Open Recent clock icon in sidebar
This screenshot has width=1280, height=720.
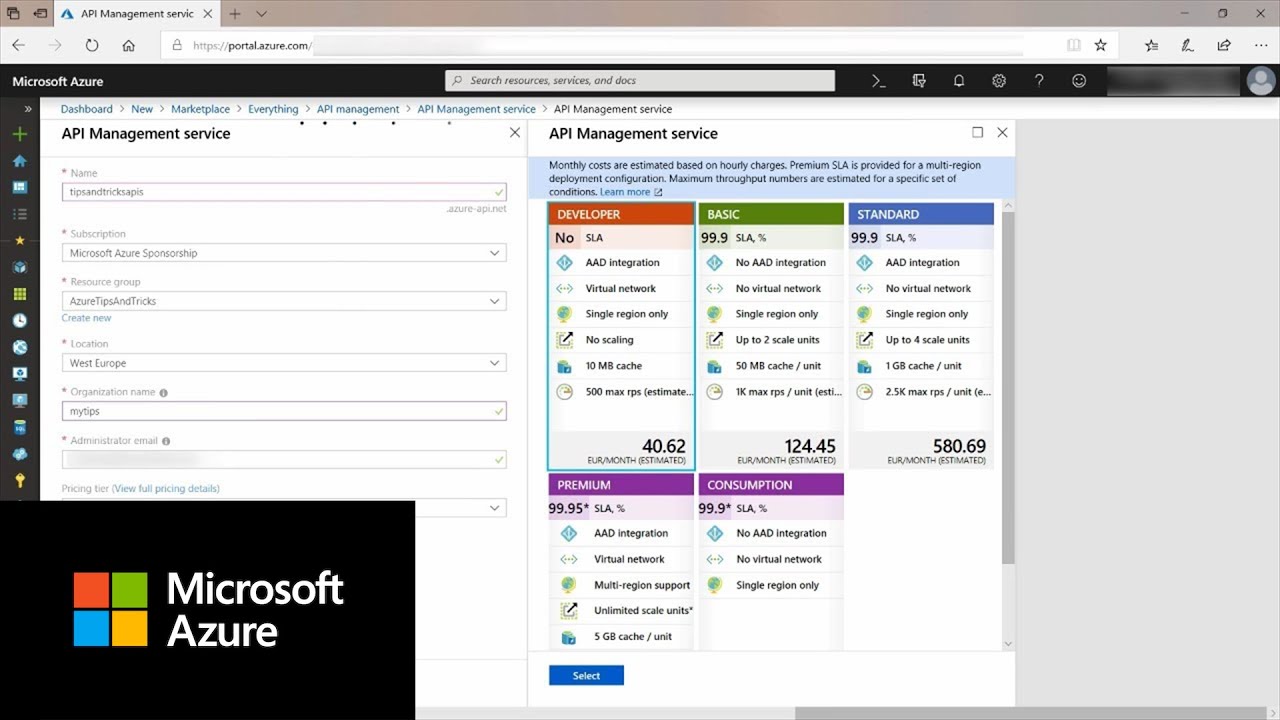pyautogui.click(x=20, y=321)
